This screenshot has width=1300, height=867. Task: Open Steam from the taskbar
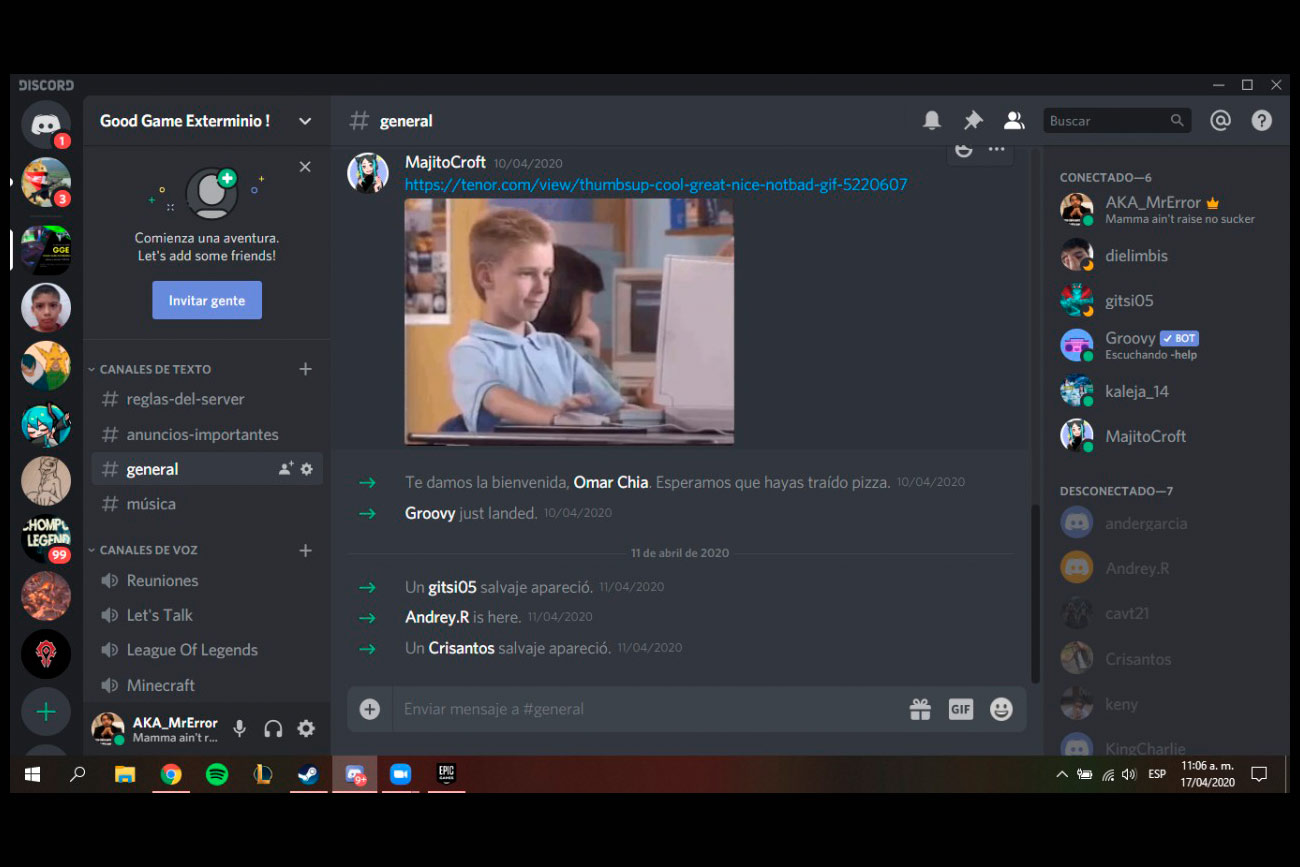coord(309,774)
